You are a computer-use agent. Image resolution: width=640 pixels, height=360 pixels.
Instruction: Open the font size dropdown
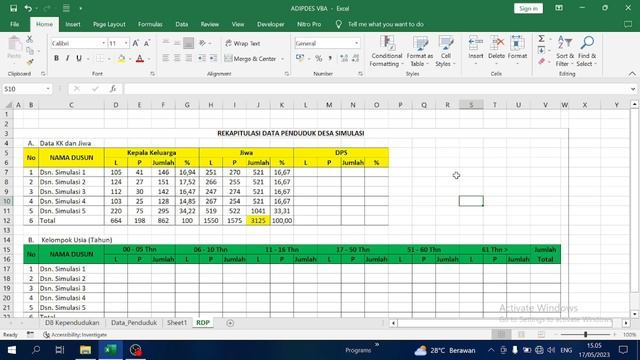pyautogui.click(x=126, y=43)
